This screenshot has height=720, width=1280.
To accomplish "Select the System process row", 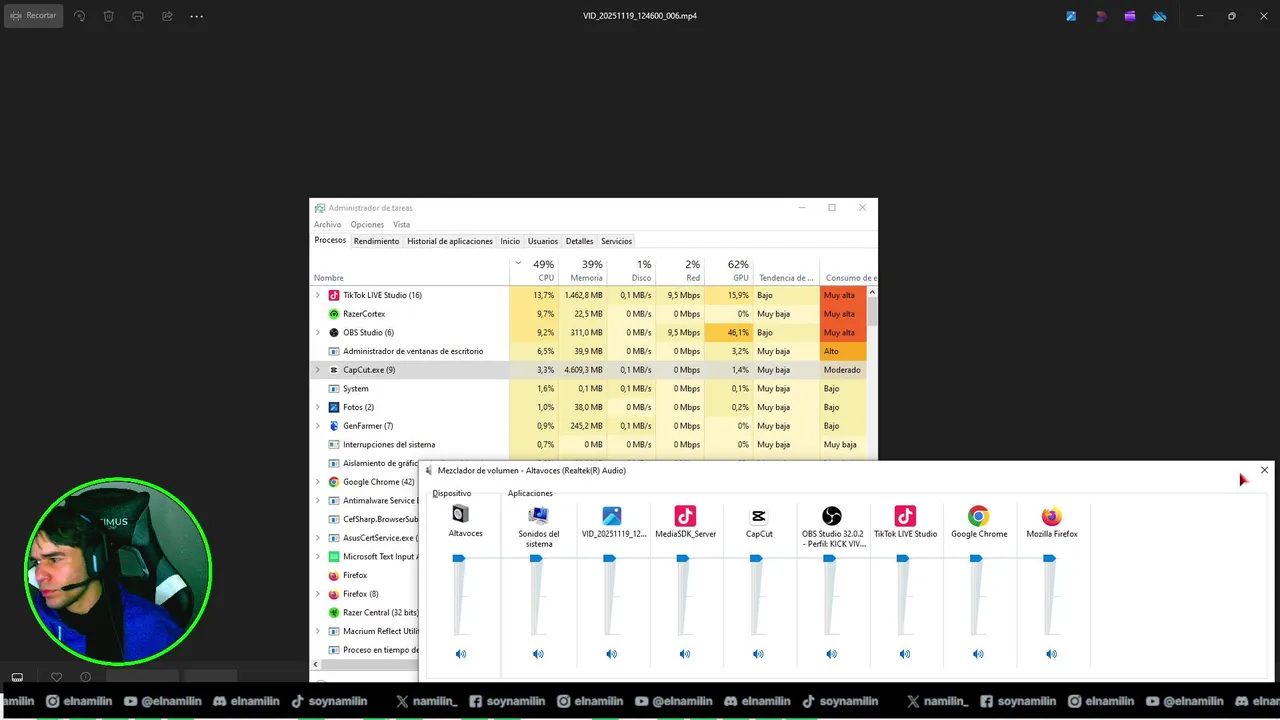I will [590, 389].
